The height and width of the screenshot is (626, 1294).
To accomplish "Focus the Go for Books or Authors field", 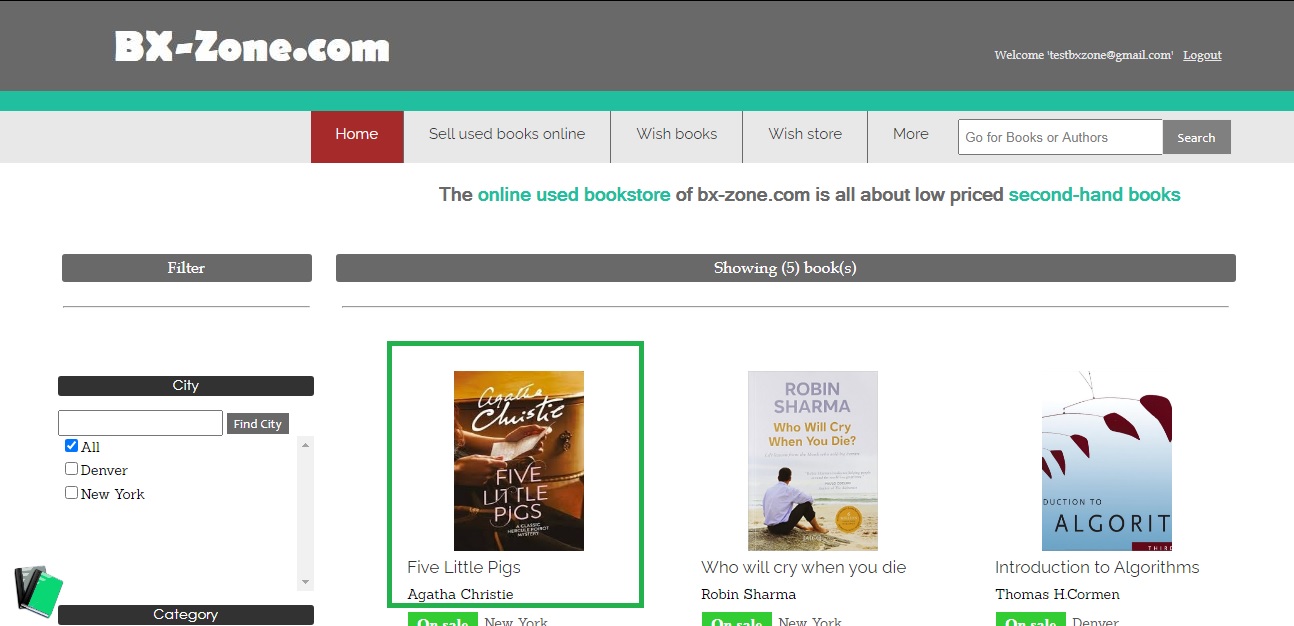I will pyautogui.click(x=1060, y=137).
